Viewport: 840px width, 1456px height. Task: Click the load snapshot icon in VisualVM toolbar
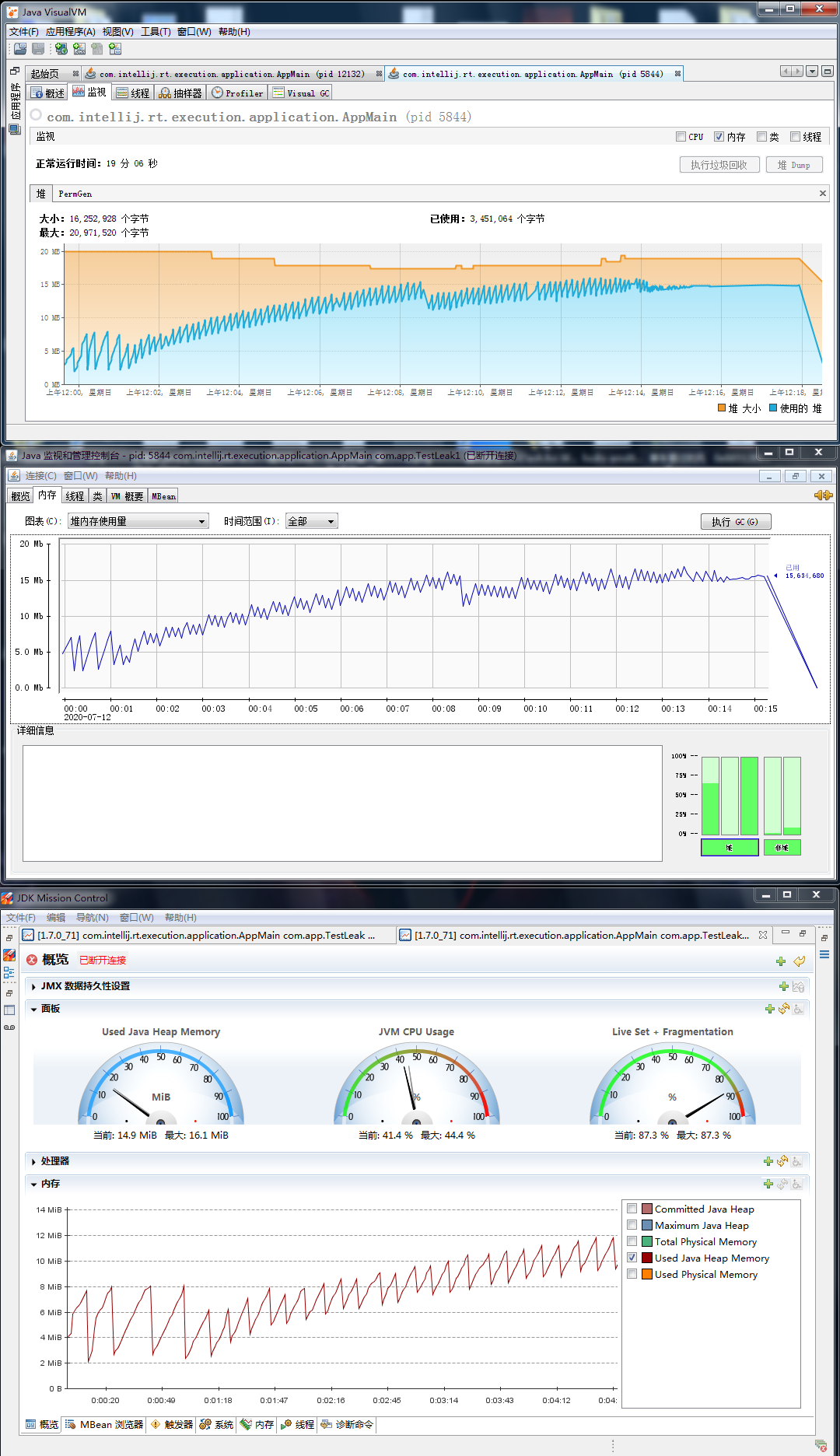point(115,49)
